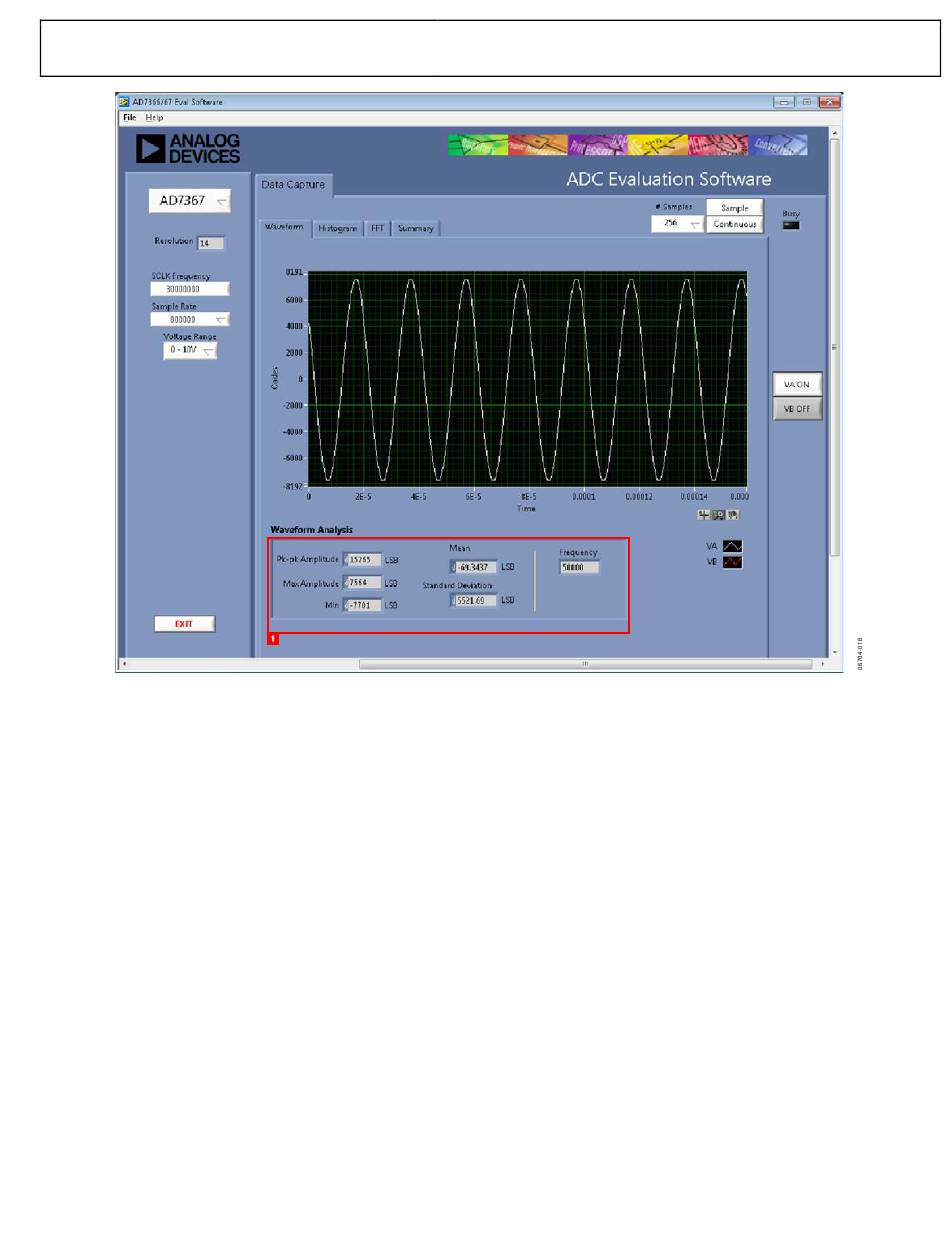
Task: Open the # Samples dropdown
Action: 677,224
